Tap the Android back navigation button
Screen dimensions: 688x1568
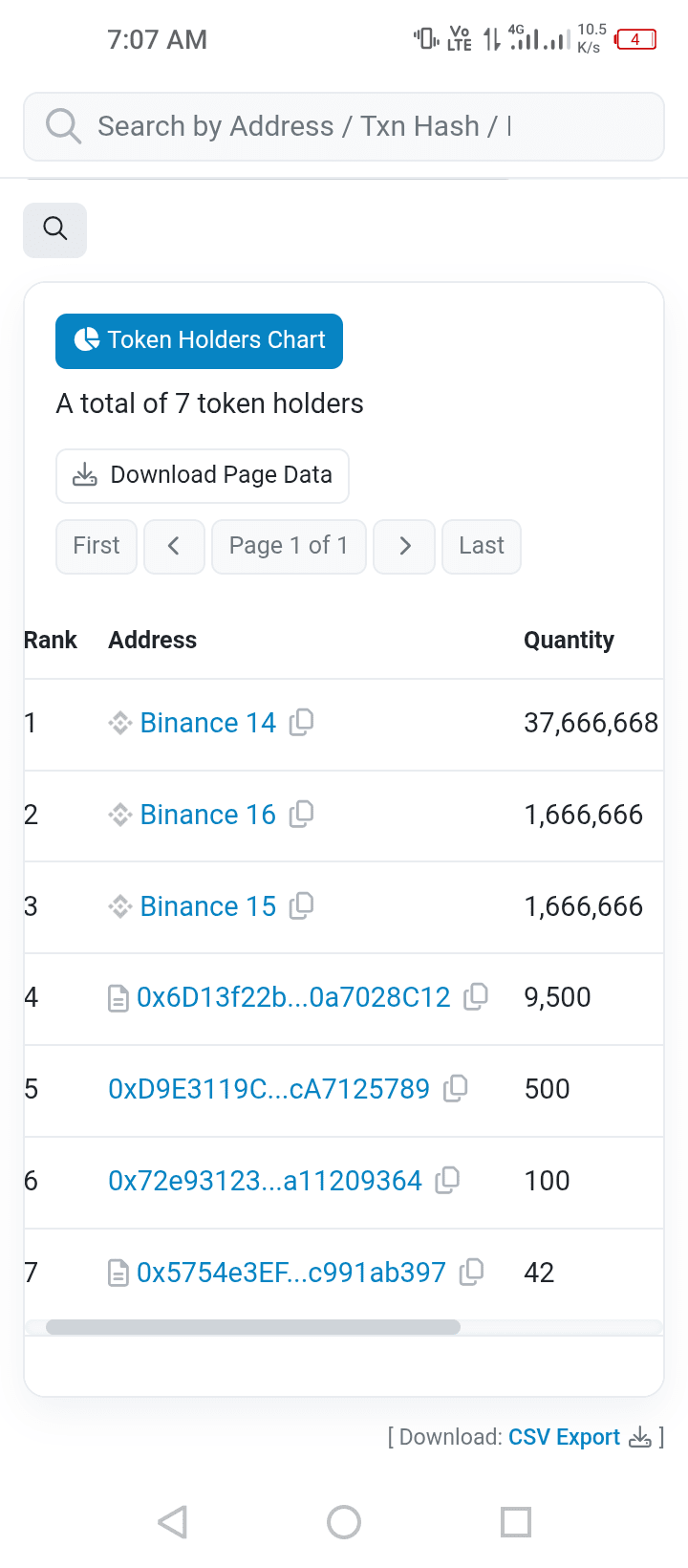click(x=173, y=1521)
